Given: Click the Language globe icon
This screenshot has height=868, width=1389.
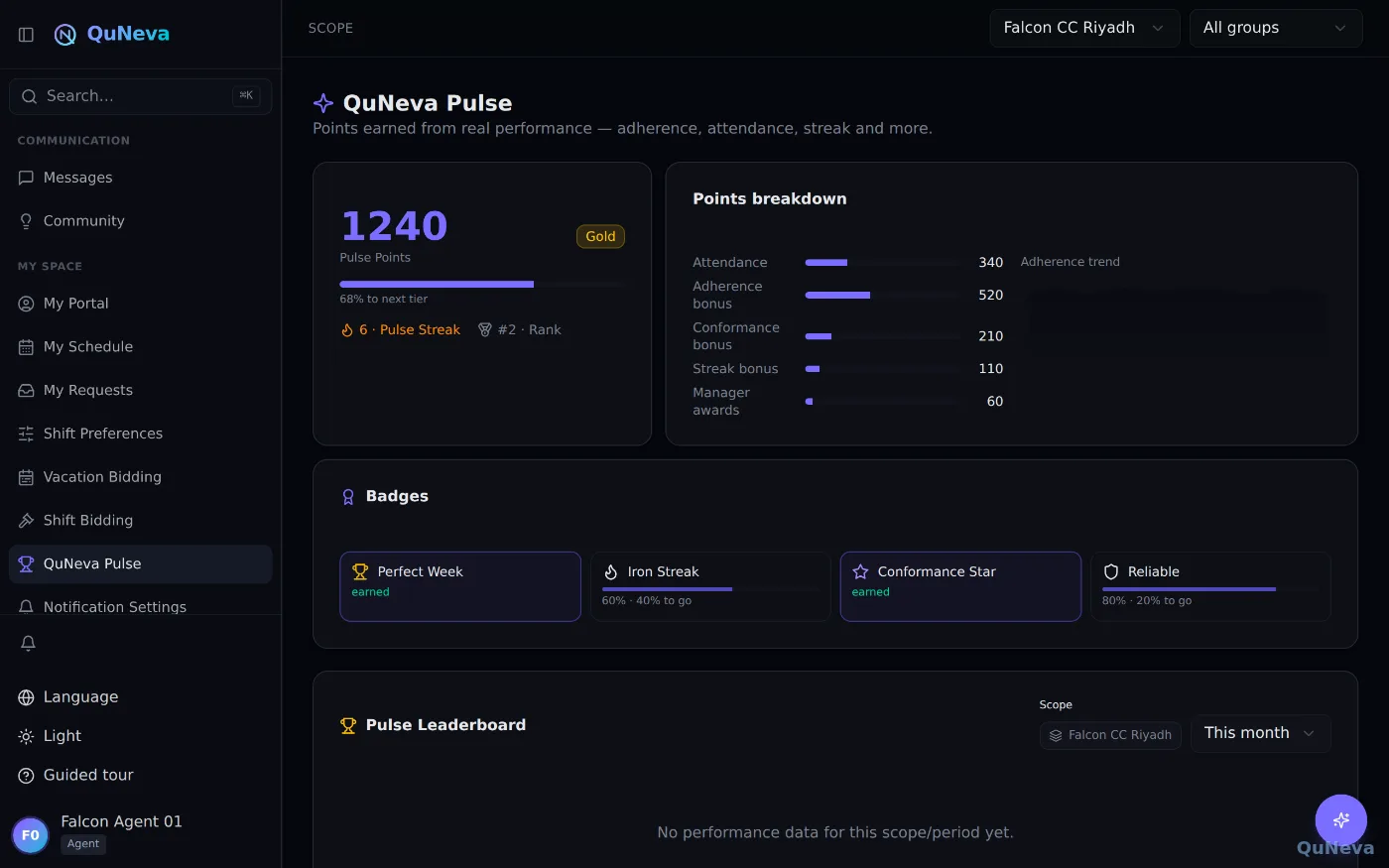Looking at the screenshot, I should (26, 697).
